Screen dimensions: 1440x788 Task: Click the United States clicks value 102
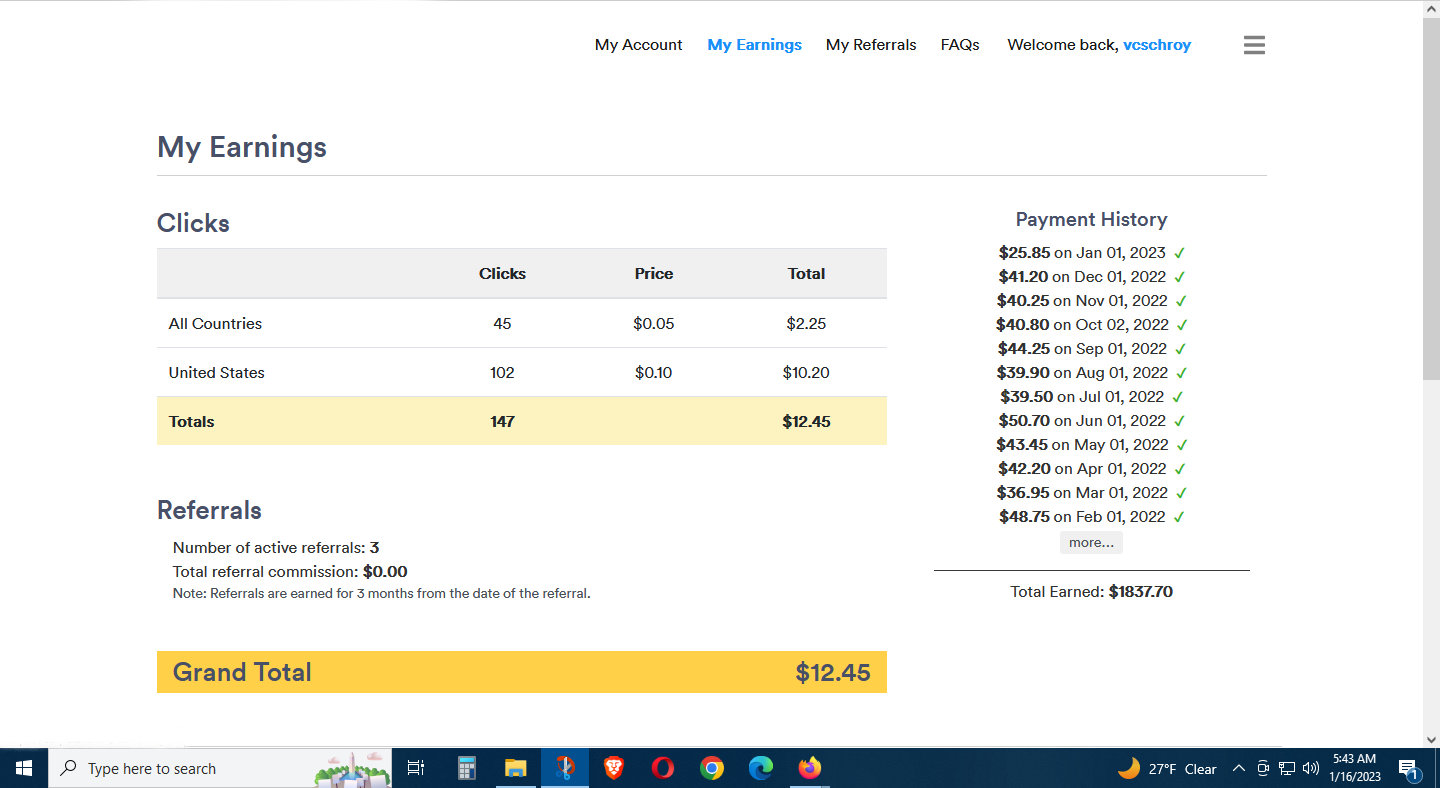[502, 373]
